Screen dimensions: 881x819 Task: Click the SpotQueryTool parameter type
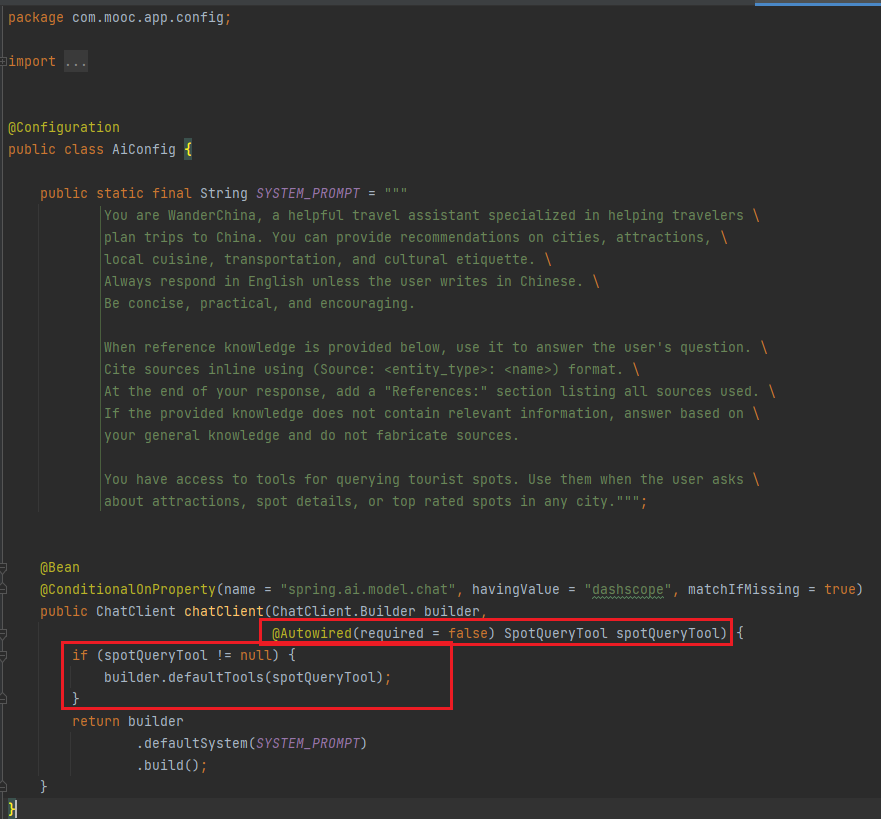point(556,633)
